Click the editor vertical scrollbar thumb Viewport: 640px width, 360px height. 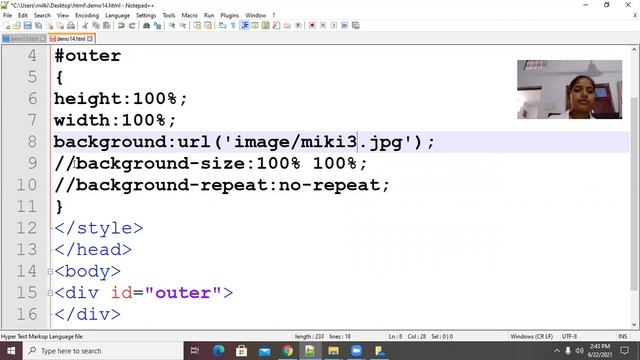(634, 194)
